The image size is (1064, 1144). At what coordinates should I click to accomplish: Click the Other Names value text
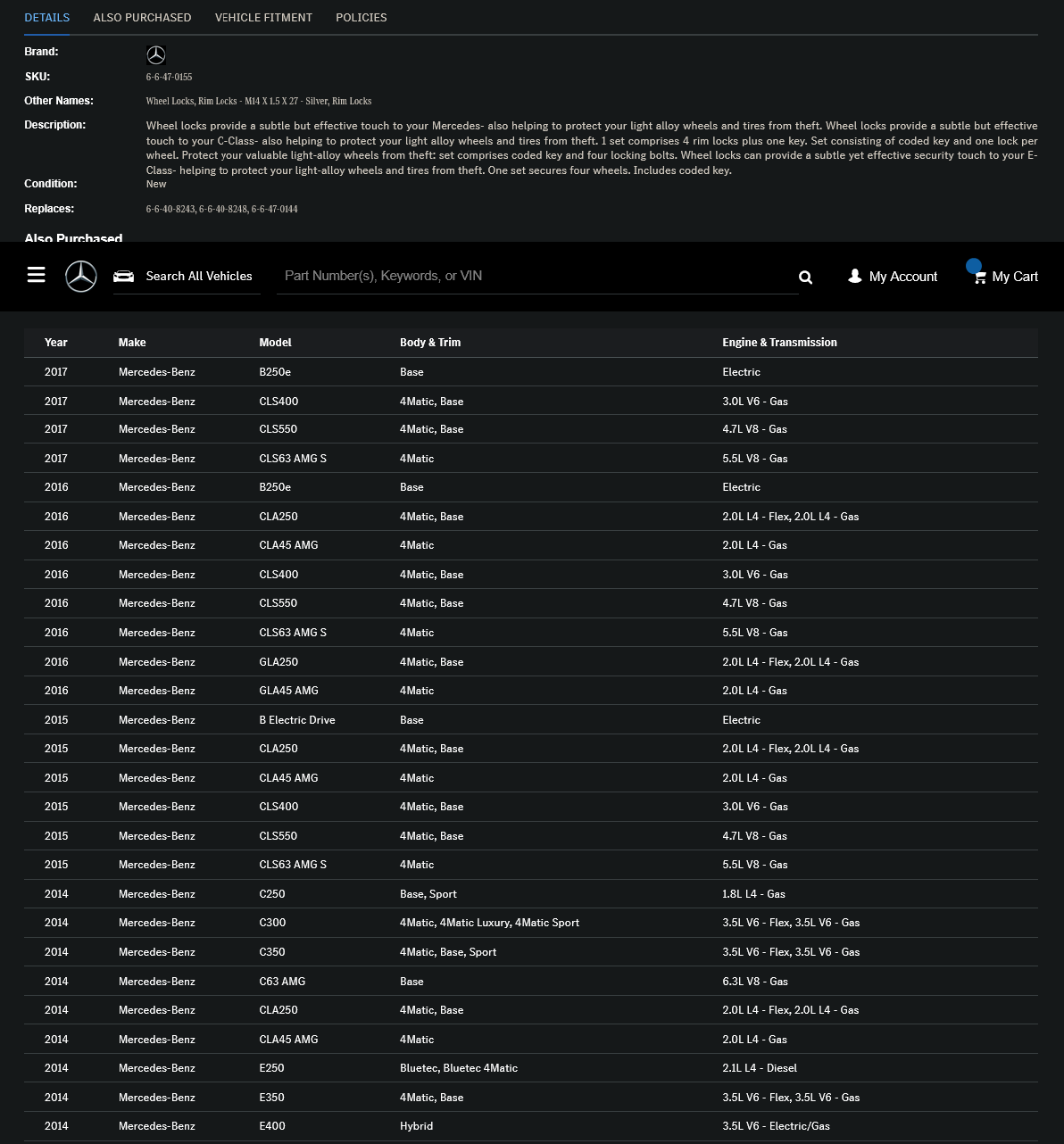259,101
